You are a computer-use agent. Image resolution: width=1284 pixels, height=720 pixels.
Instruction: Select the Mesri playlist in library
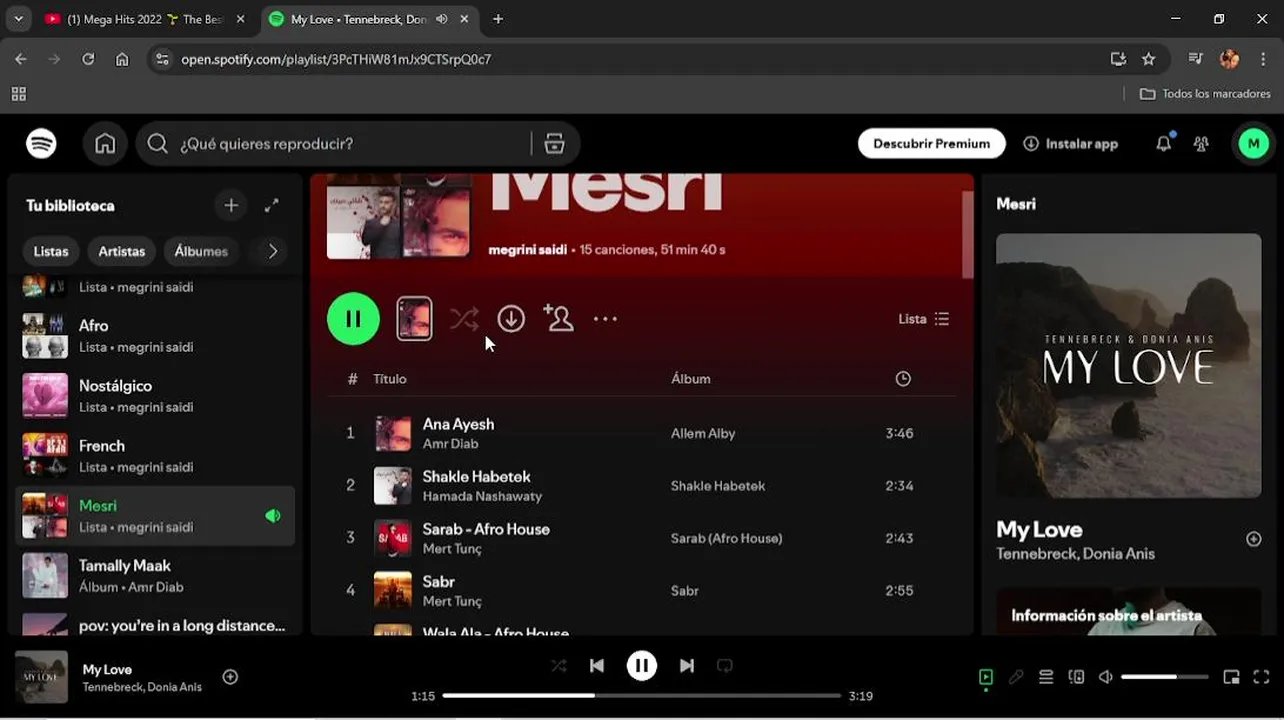click(x=155, y=516)
